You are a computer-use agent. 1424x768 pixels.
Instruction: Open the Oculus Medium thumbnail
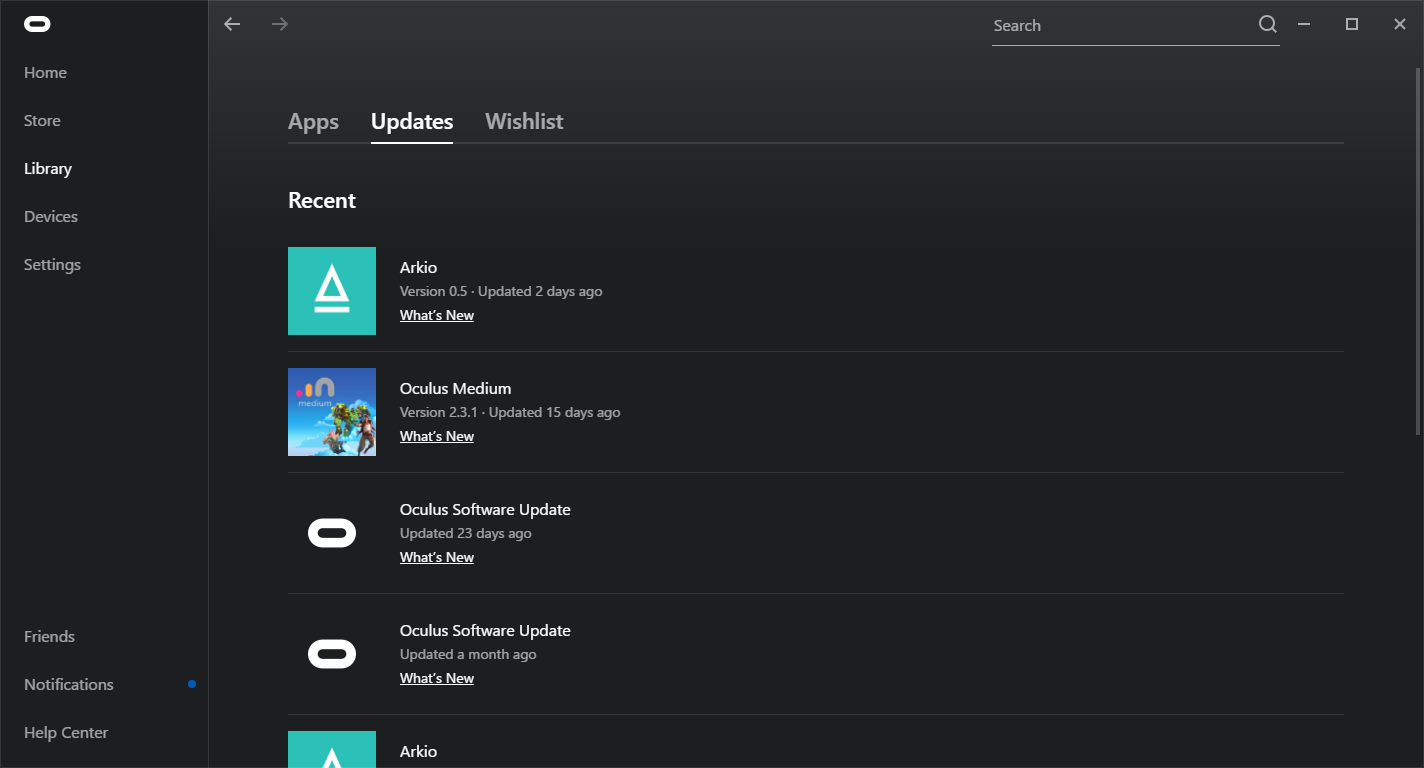click(x=332, y=412)
